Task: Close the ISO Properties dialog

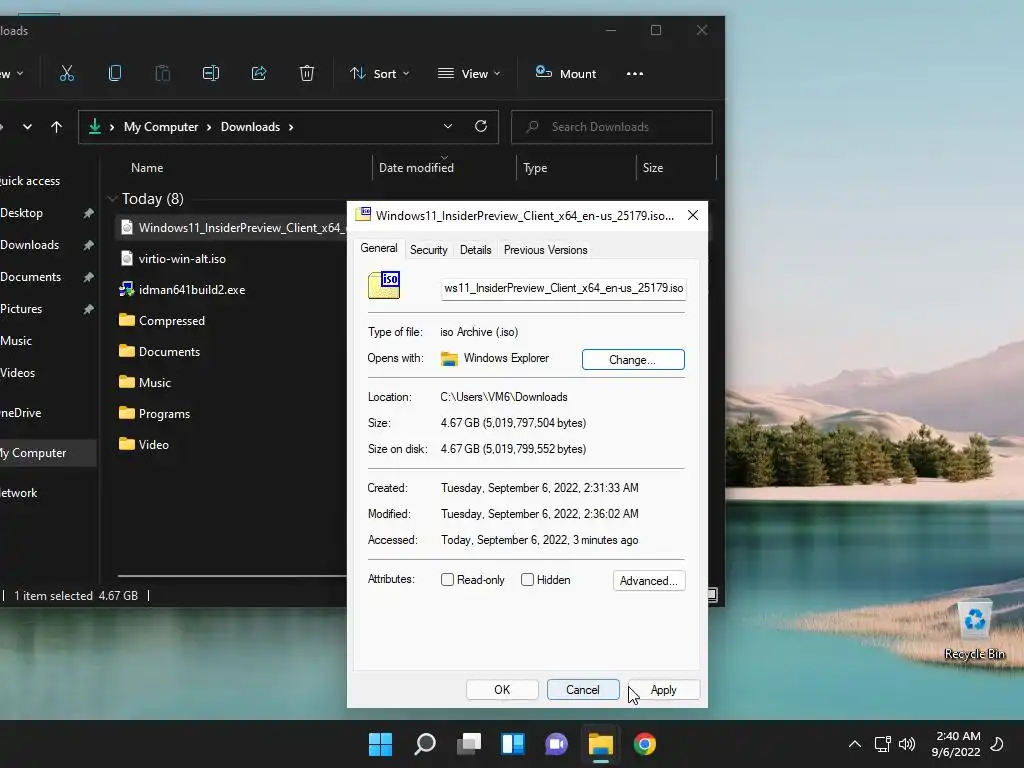Action: (693, 215)
